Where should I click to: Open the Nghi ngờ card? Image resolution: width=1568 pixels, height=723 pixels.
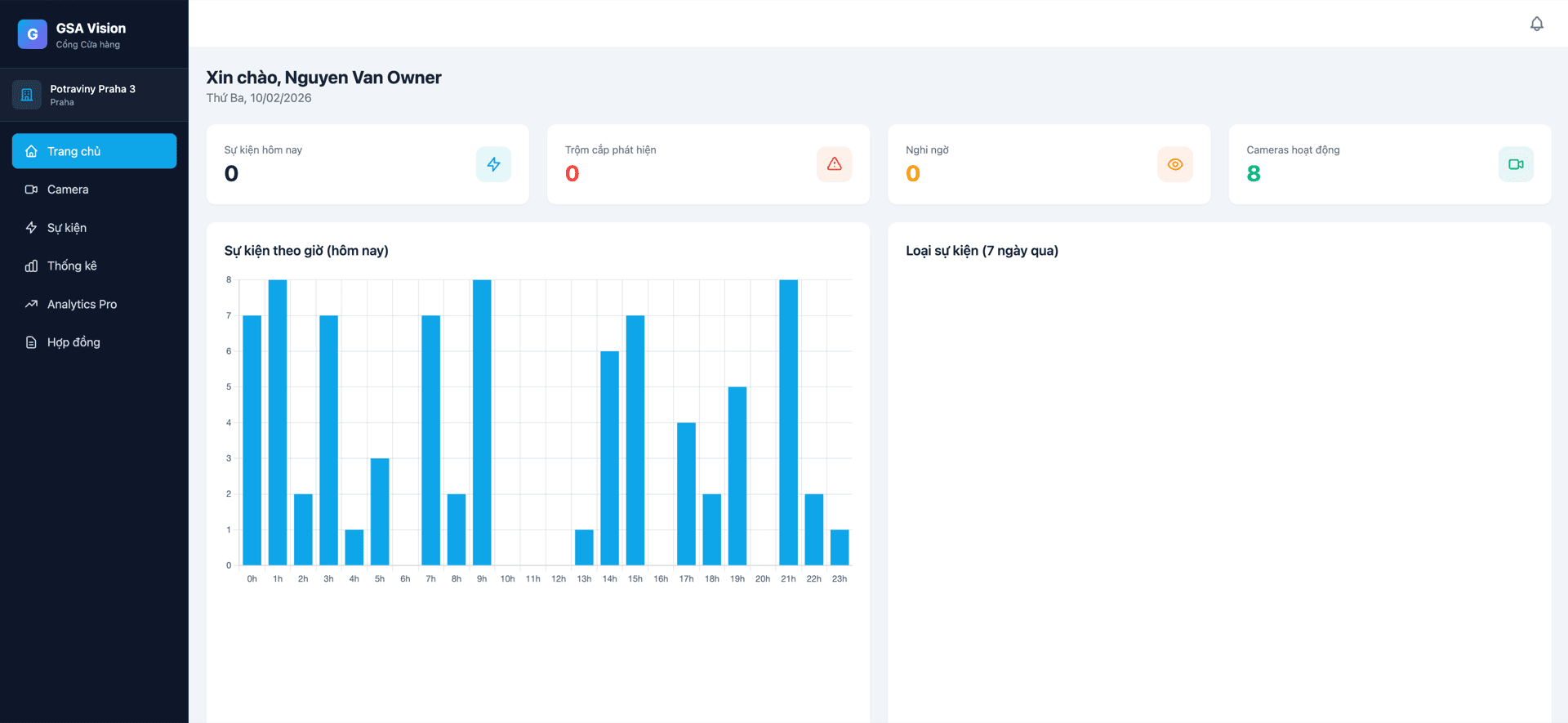[1049, 164]
